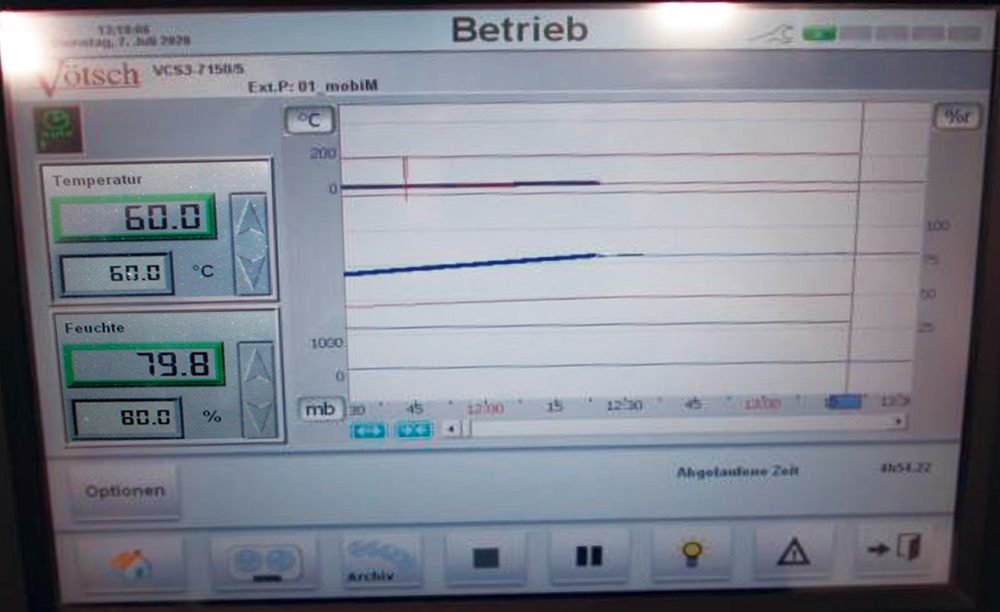
Task: Click the chart scrollbar left arrow
Action: (451, 429)
